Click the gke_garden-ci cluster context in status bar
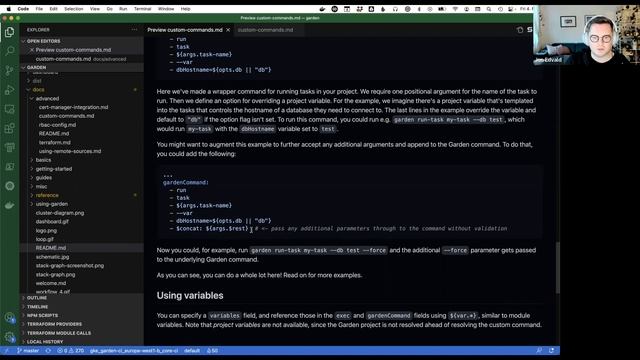The width and height of the screenshot is (640, 360). click(x=134, y=351)
